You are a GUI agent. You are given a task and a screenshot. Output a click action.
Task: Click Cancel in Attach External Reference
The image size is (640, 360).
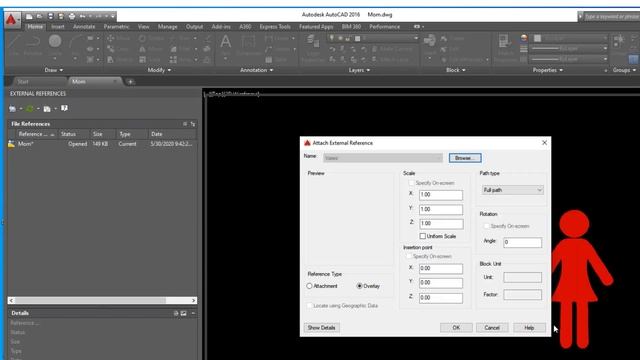[x=492, y=328]
